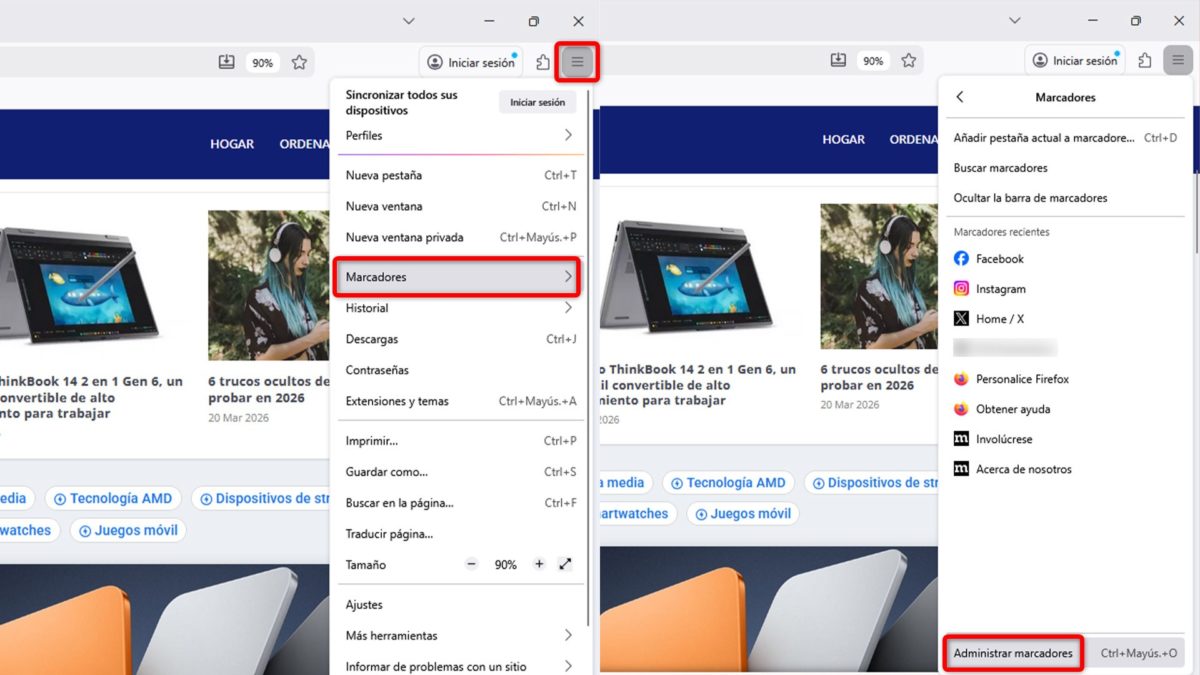Screen dimensions: 1200x675
Task: Expand Informar de problemas con un sitio
Action: click(460, 666)
